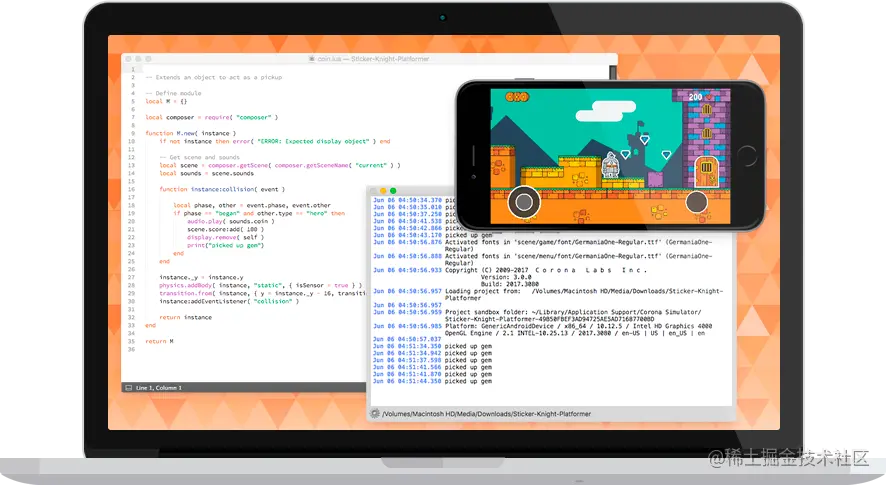Click the 04:50:57.037 timestamp in console
This screenshot has width=886, height=485.
pyautogui.click(x=407, y=339)
